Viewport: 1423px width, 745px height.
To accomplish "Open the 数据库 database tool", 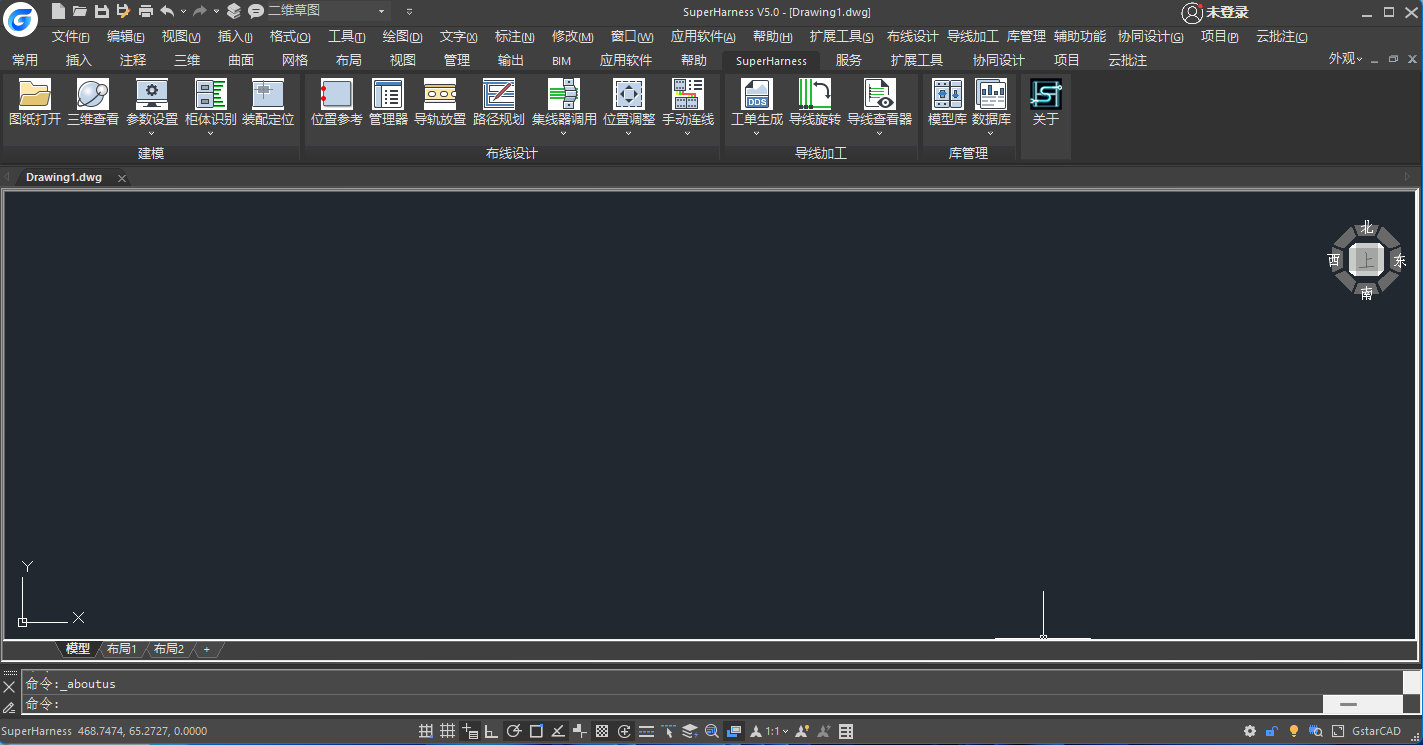I will tap(991, 102).
